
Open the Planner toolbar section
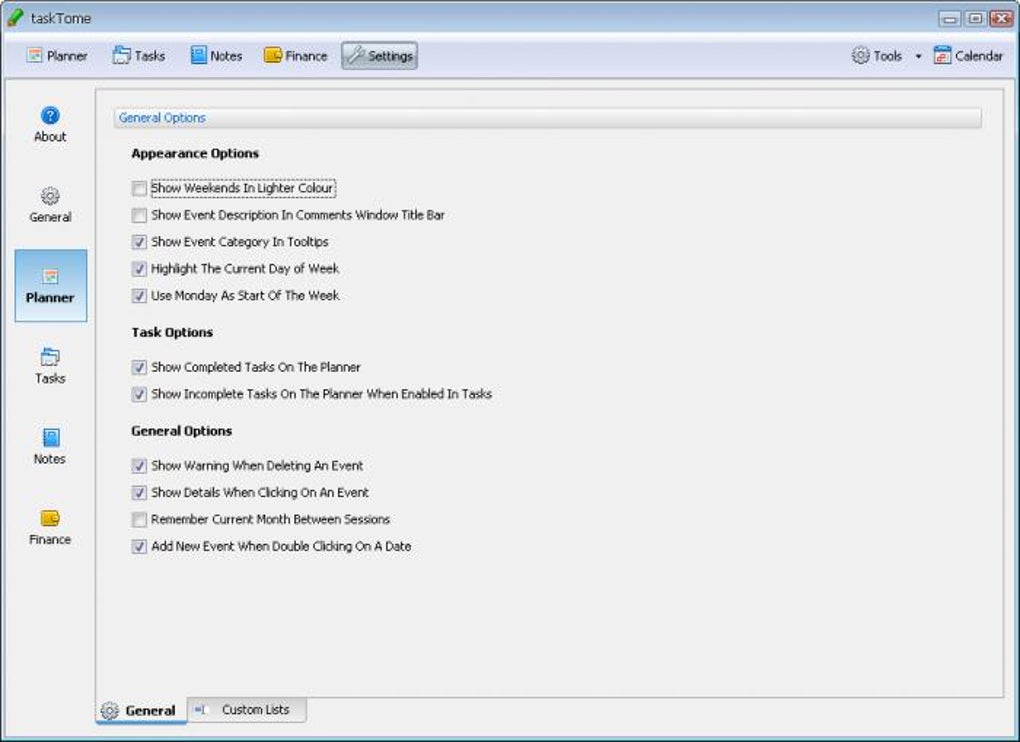(x=57, y=56)
